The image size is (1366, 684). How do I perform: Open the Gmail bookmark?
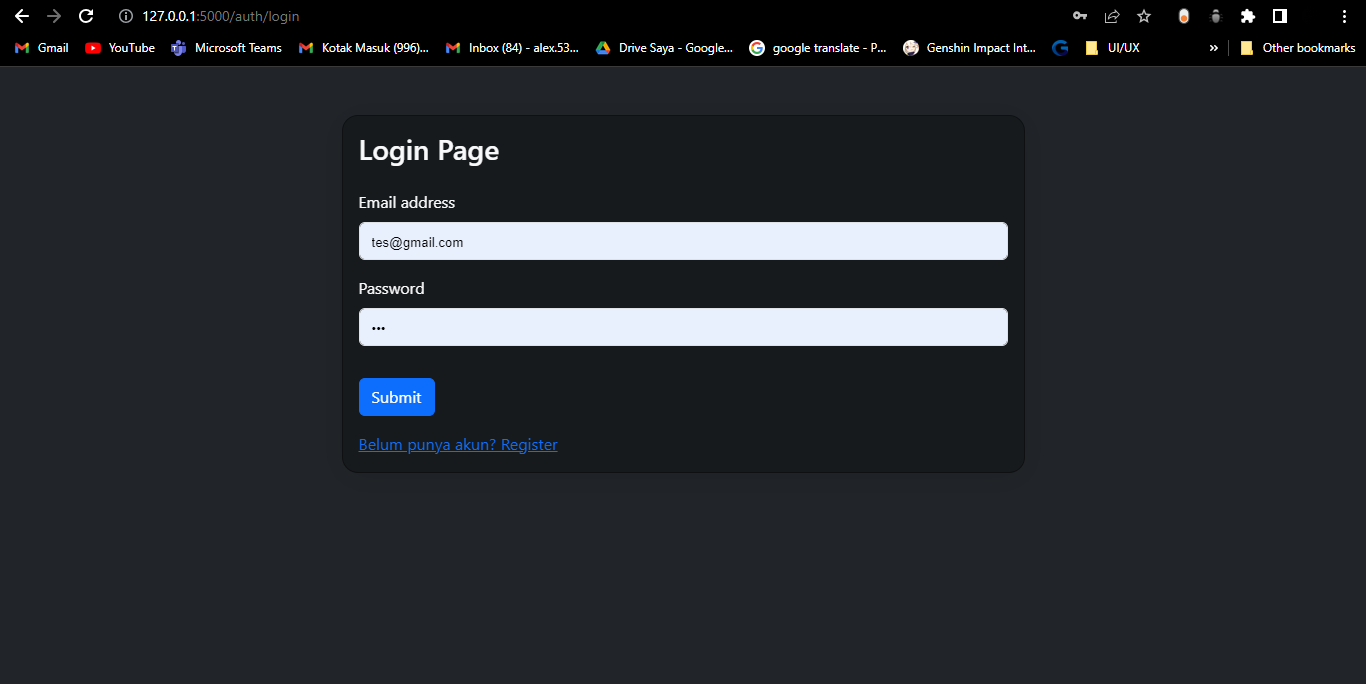(40, 47)
